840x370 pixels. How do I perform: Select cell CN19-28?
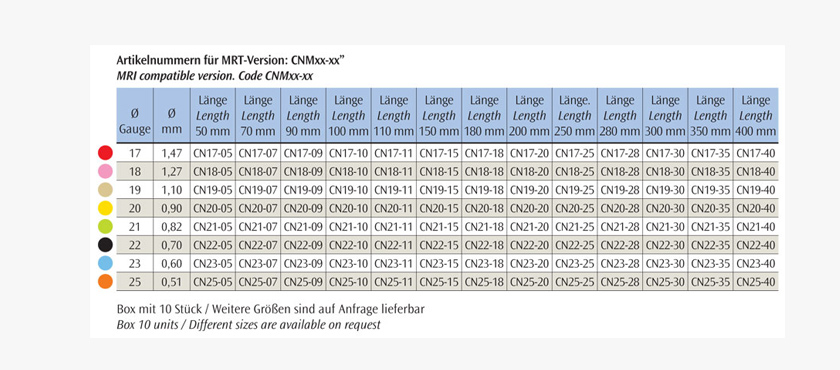point(620,190)
